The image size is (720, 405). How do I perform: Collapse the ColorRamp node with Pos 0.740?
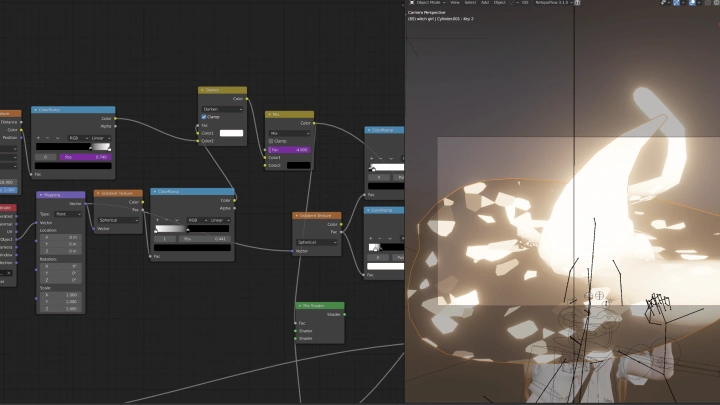coord(36,110)
